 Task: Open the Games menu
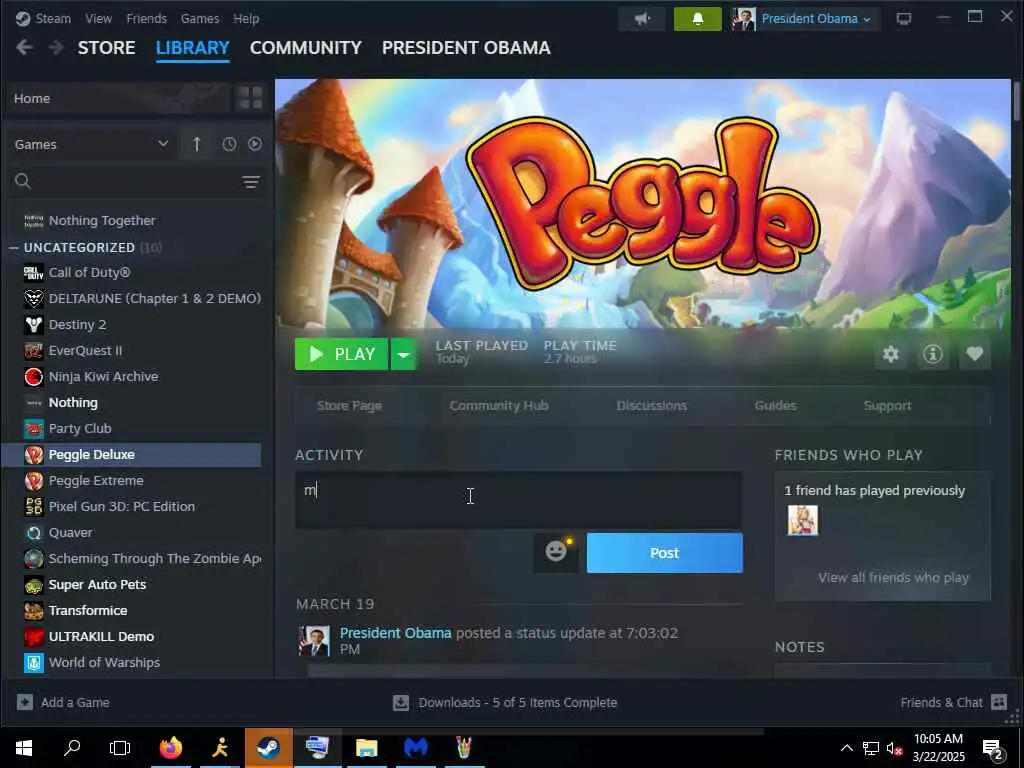200,18
